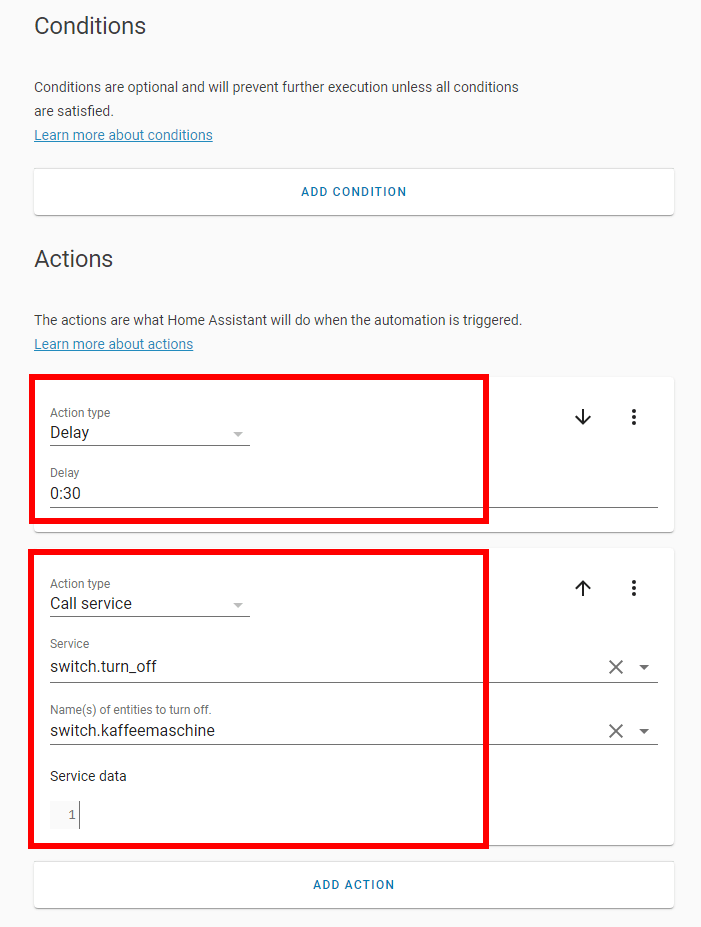The height and width of the screenshot is (927, 701).
Task: Open the entity name dropdown arrow
Action: click(x=645, y=730)
